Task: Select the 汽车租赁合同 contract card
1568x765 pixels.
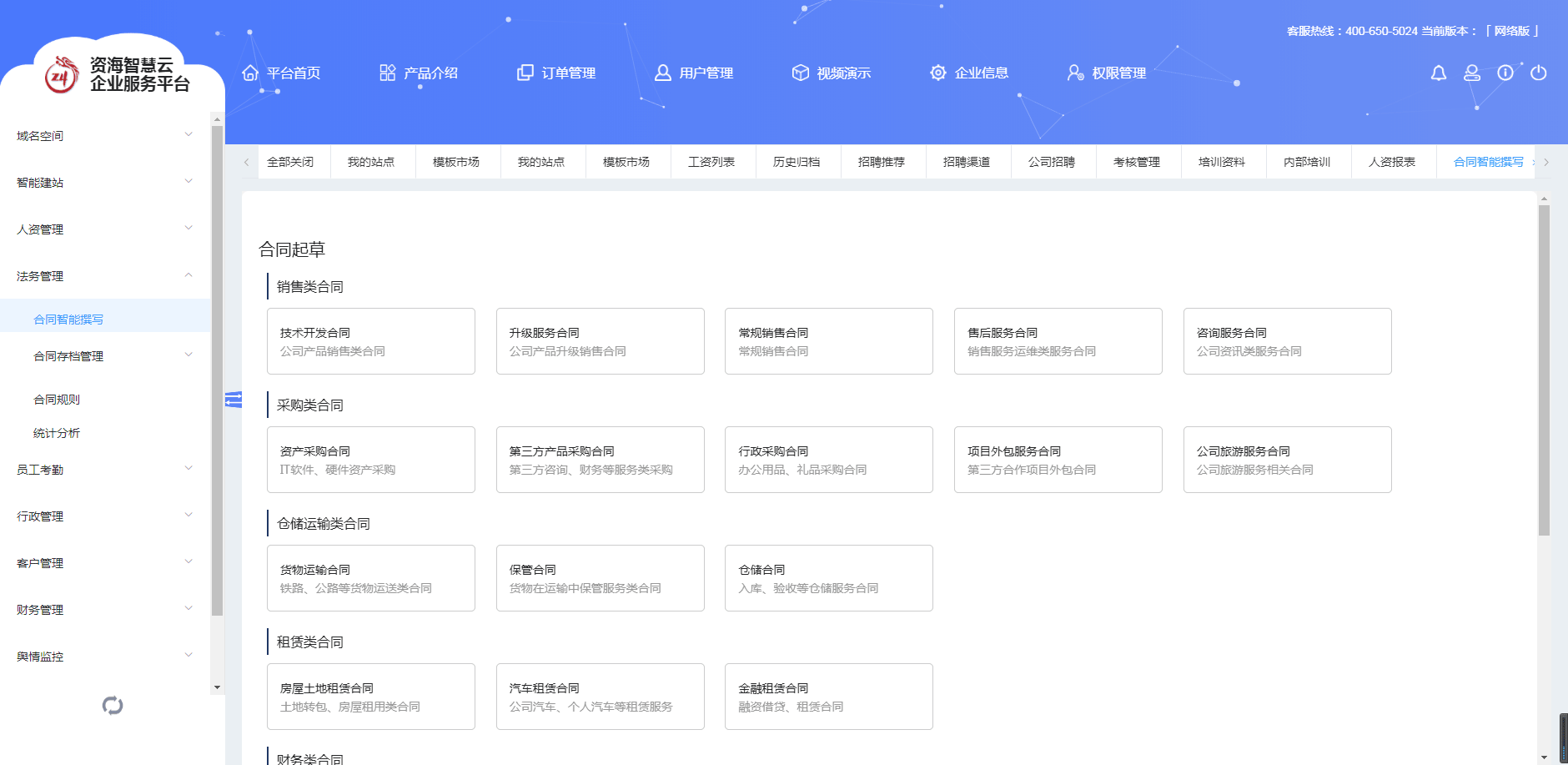Action: click(600, 697)
